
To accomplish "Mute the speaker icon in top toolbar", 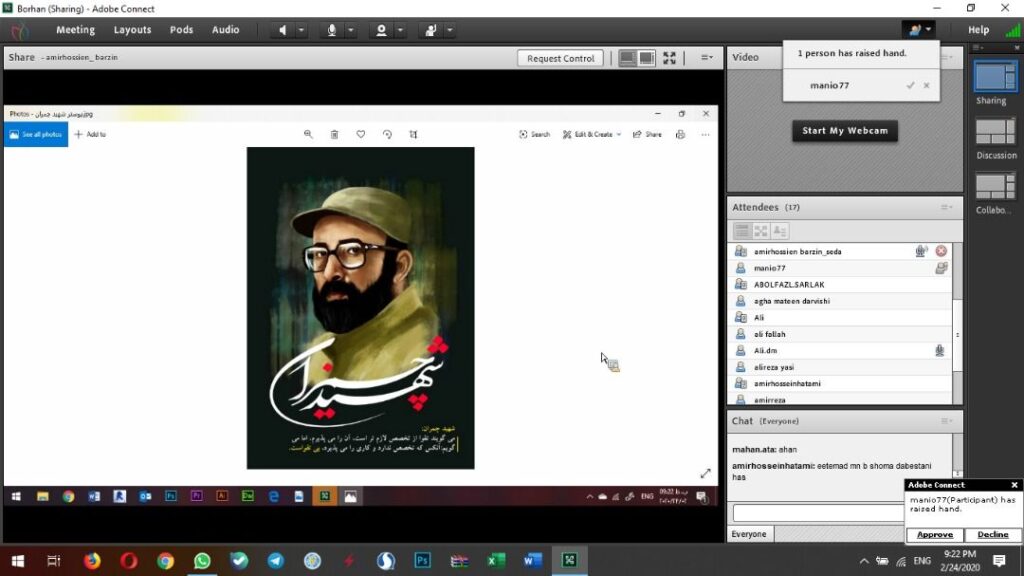I will [283, 30].
